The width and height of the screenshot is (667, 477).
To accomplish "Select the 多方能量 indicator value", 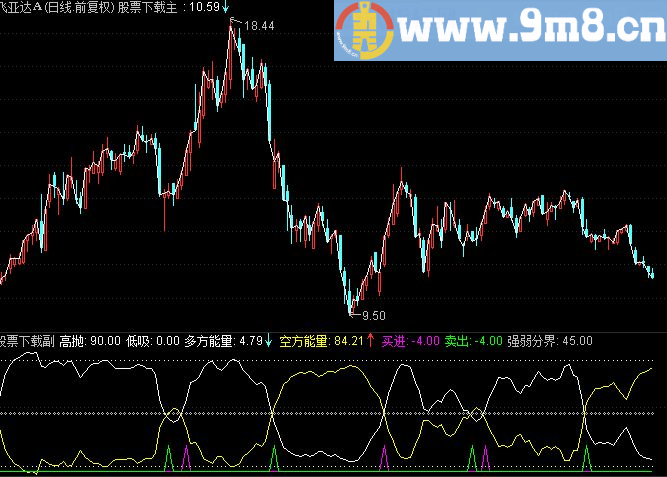I will click(223, 341).
